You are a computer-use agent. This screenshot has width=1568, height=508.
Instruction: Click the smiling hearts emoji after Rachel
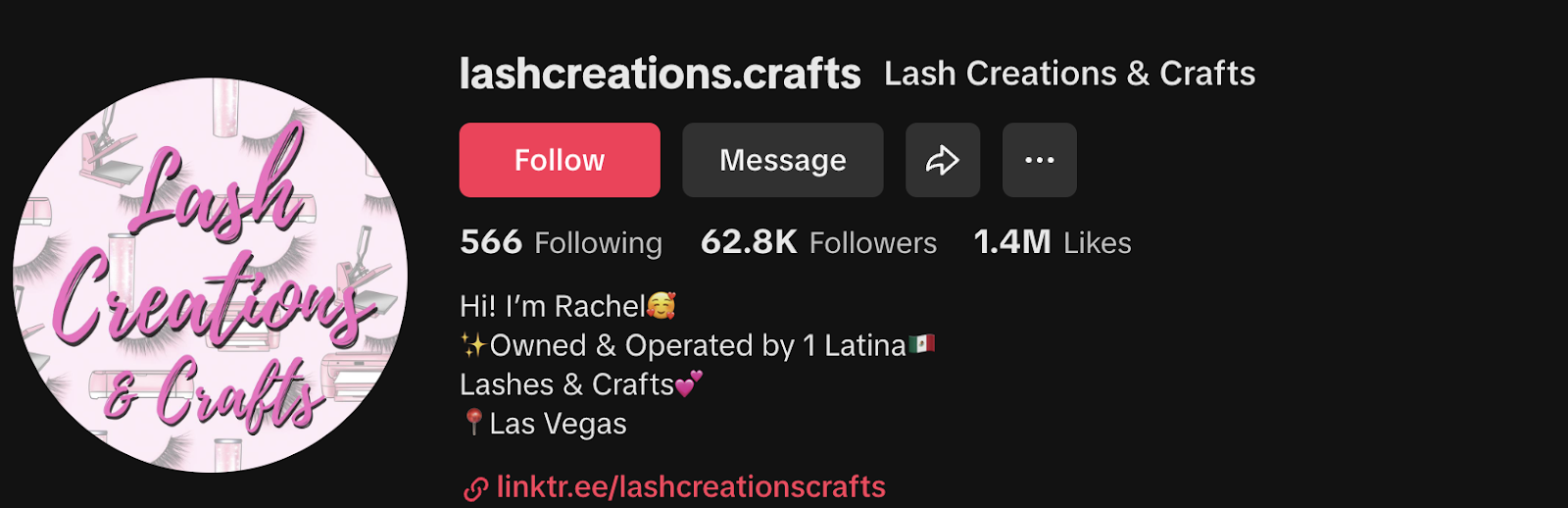click(661, 306)
